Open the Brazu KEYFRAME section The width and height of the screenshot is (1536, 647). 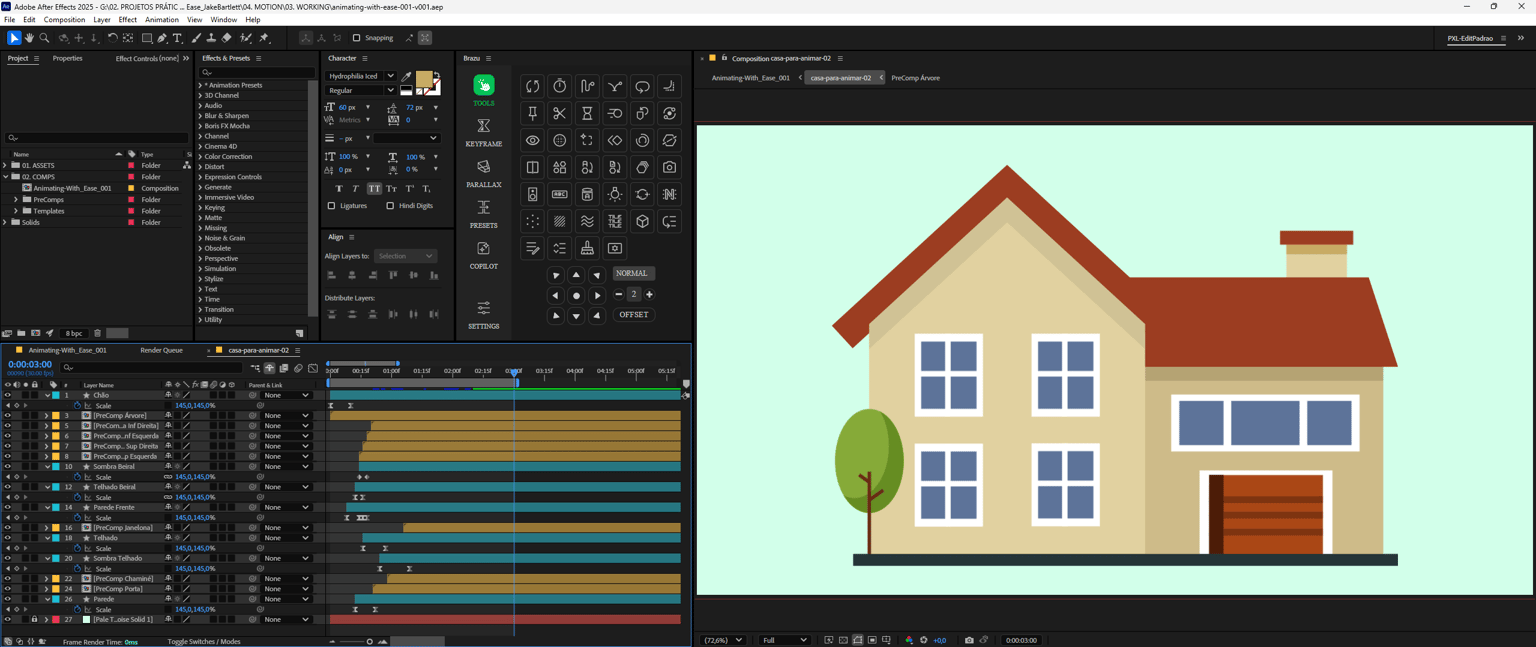(484, 132)
